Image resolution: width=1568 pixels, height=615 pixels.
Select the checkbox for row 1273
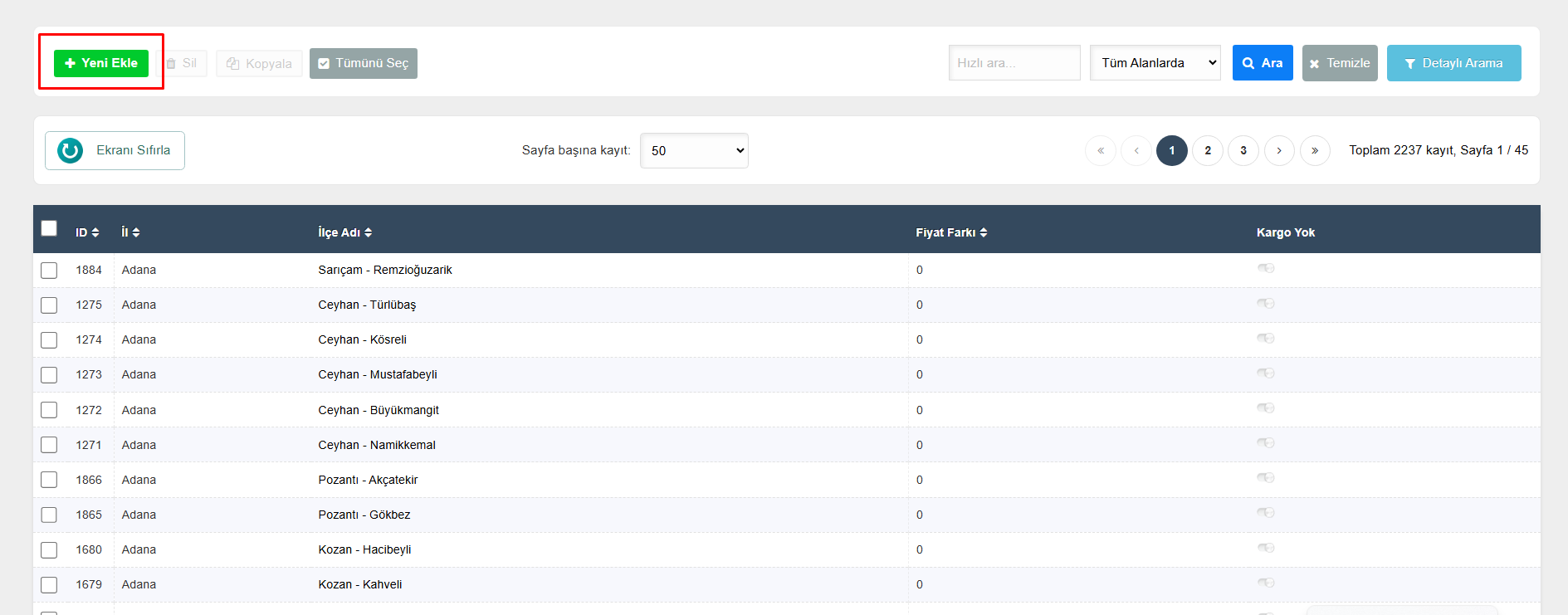pyautogui.click(x=49, y=375)
